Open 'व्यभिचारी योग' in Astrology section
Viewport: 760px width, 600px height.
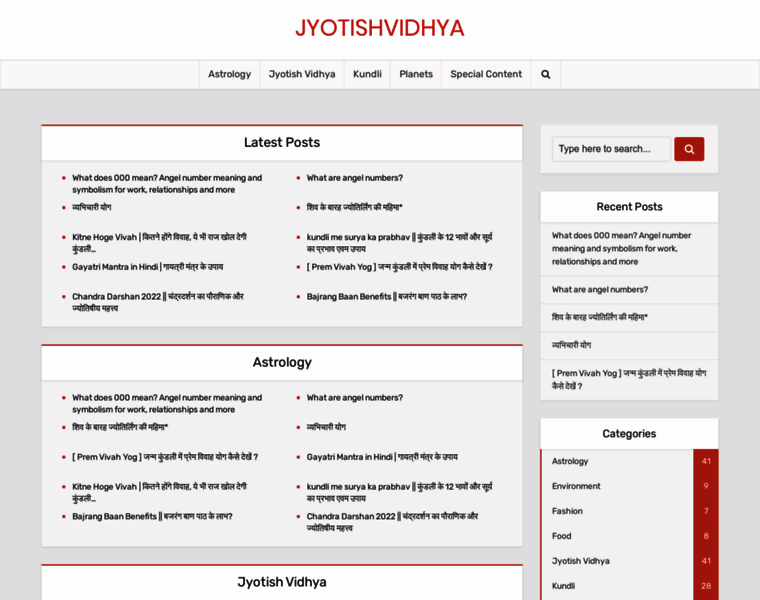coord(326,427)
